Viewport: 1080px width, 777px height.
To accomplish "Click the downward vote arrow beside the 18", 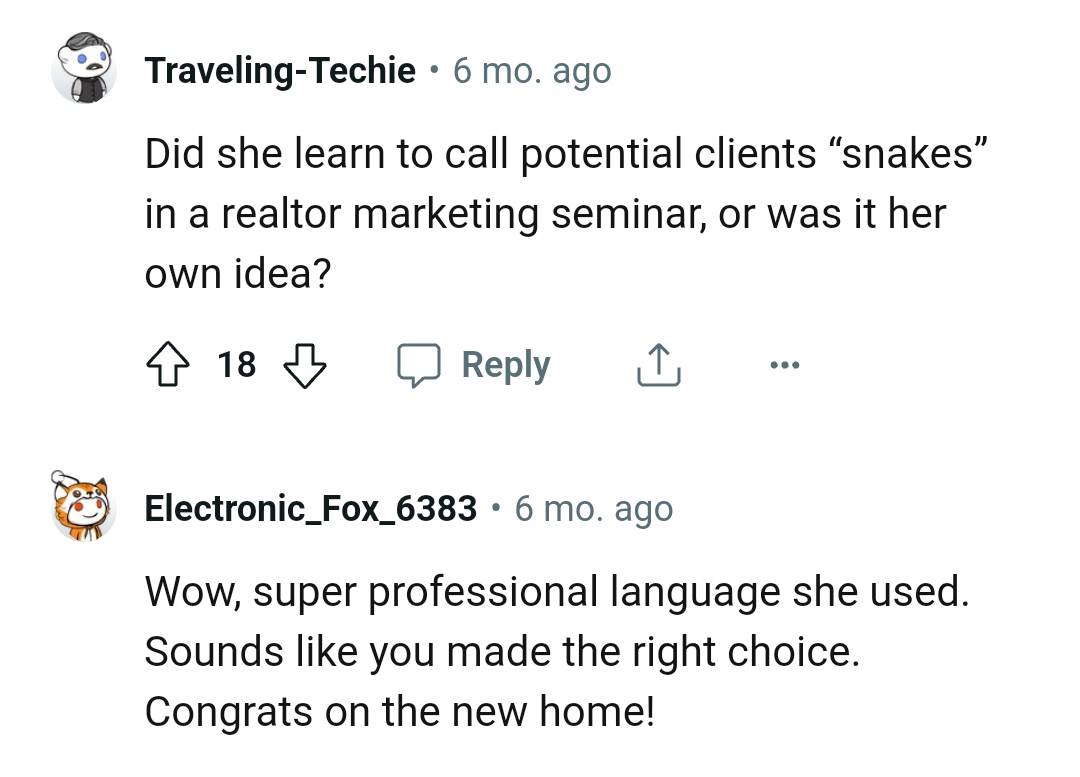I will (x=306, y=366).
